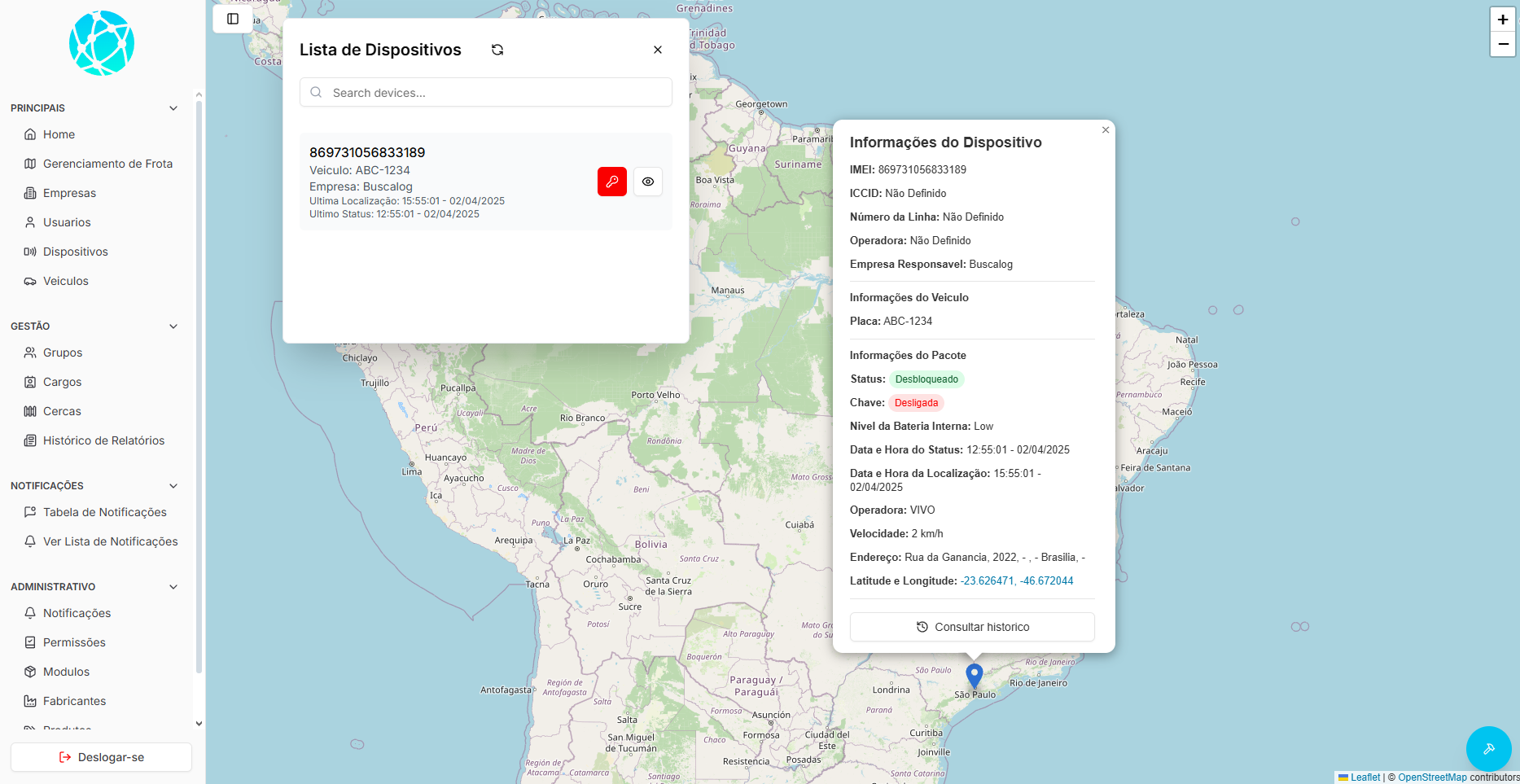Select Dispositivos in the sidebar
This screenshot has height=784, width=1520.
(x=75, y=252)
